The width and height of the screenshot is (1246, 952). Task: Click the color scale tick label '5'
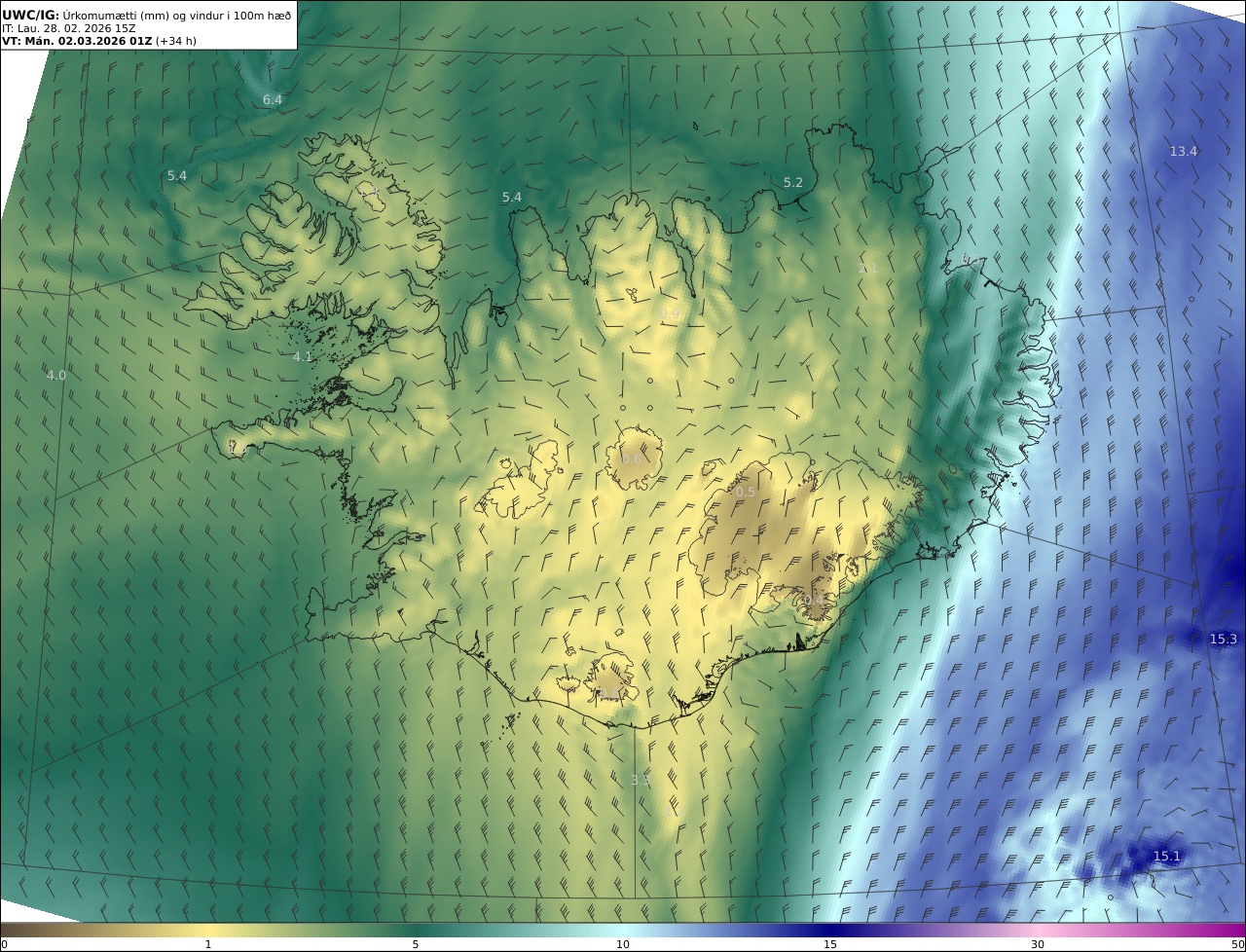[x=416, y=945]
